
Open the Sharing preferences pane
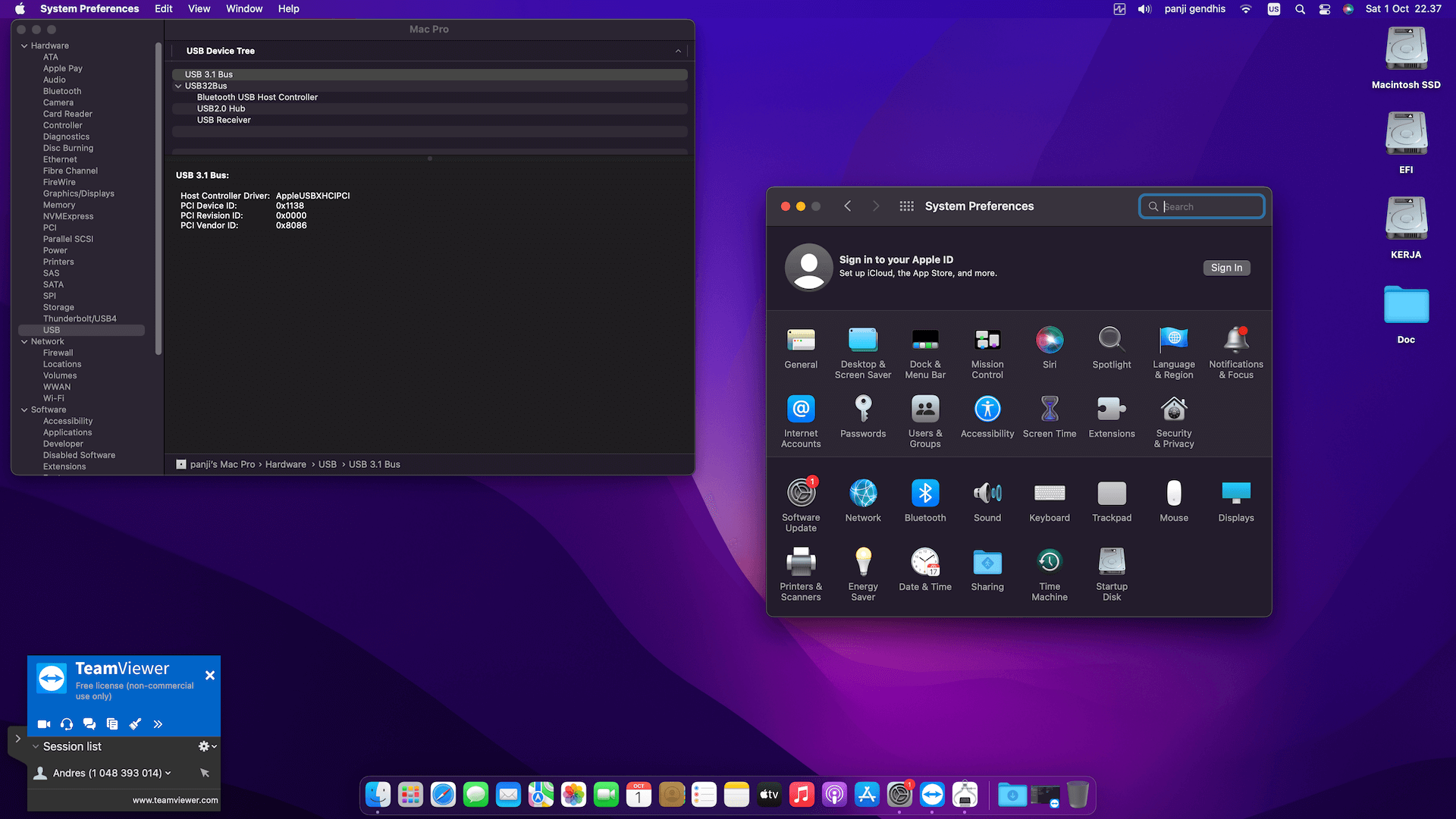click(987, 570)
